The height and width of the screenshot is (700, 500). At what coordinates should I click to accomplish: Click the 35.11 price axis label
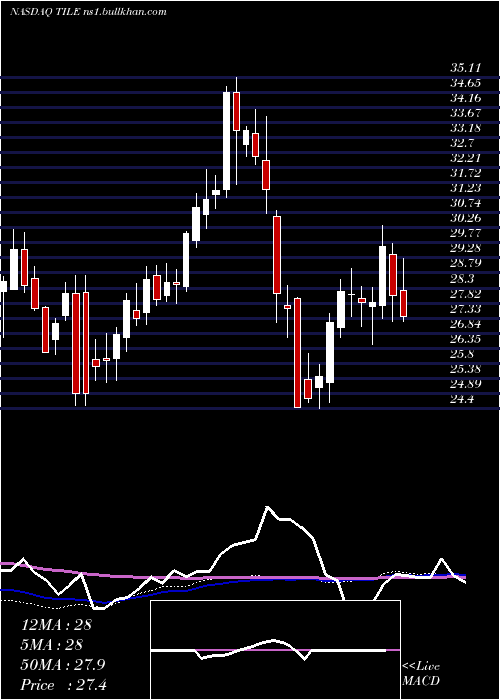click(465, 68)
